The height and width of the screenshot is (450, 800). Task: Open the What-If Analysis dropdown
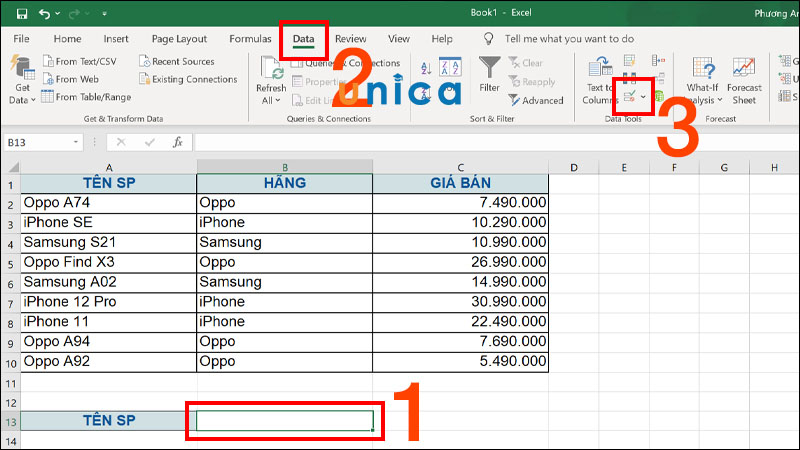point(703,81)
